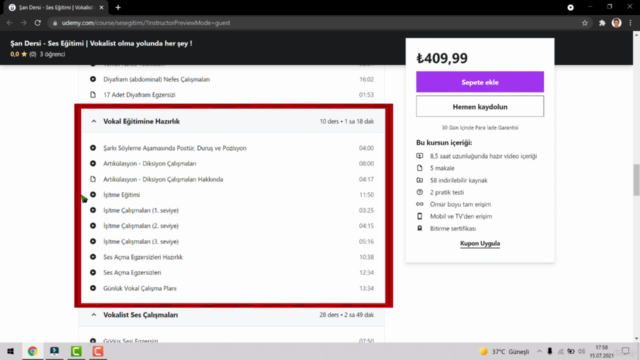
Task: Open the Kupon Uygula link
Action: 480,243
